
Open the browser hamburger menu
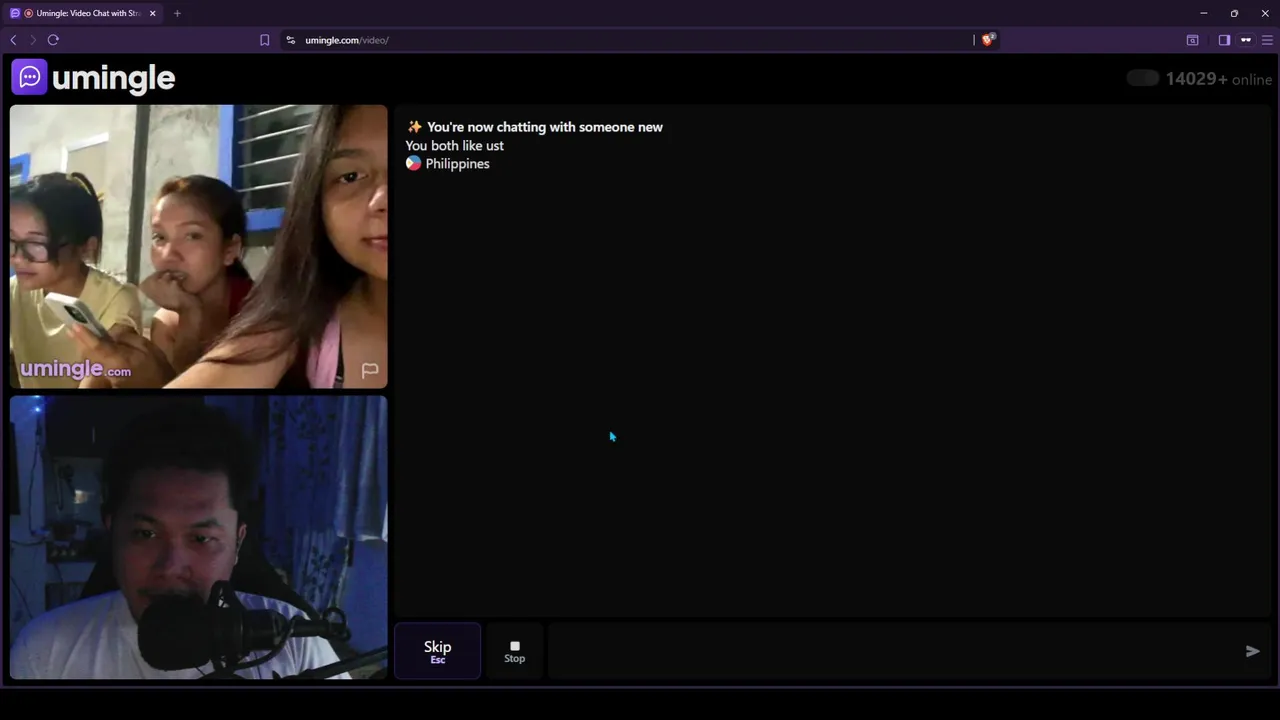(x=1267, y=40)
